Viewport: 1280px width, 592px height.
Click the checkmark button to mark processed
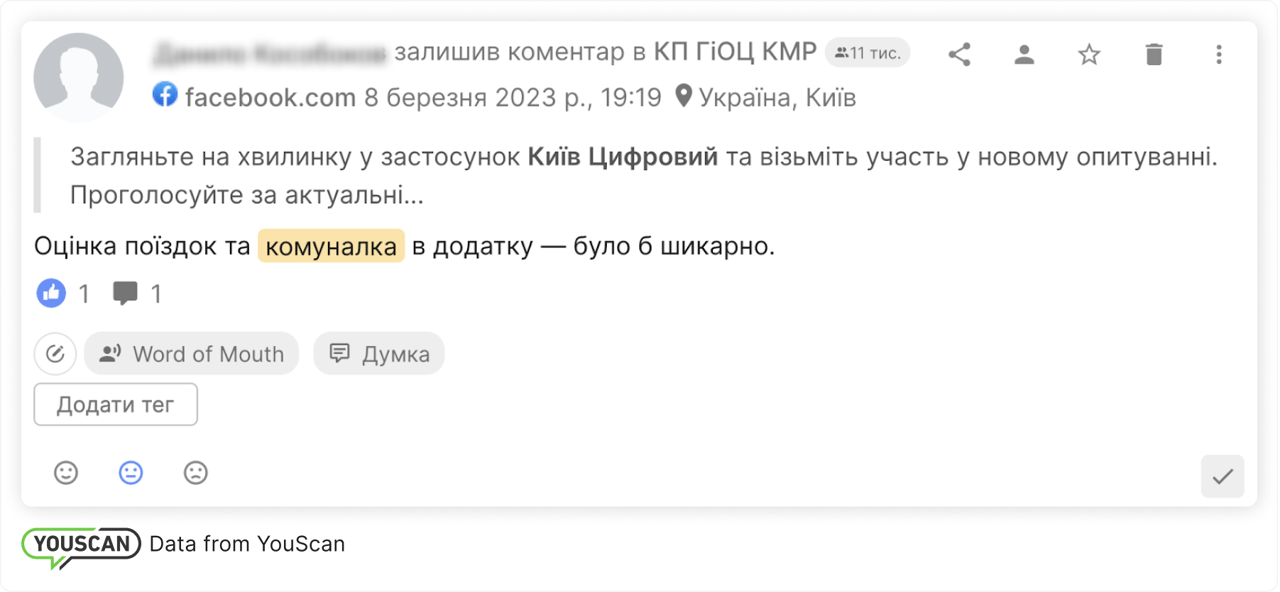1222,476
